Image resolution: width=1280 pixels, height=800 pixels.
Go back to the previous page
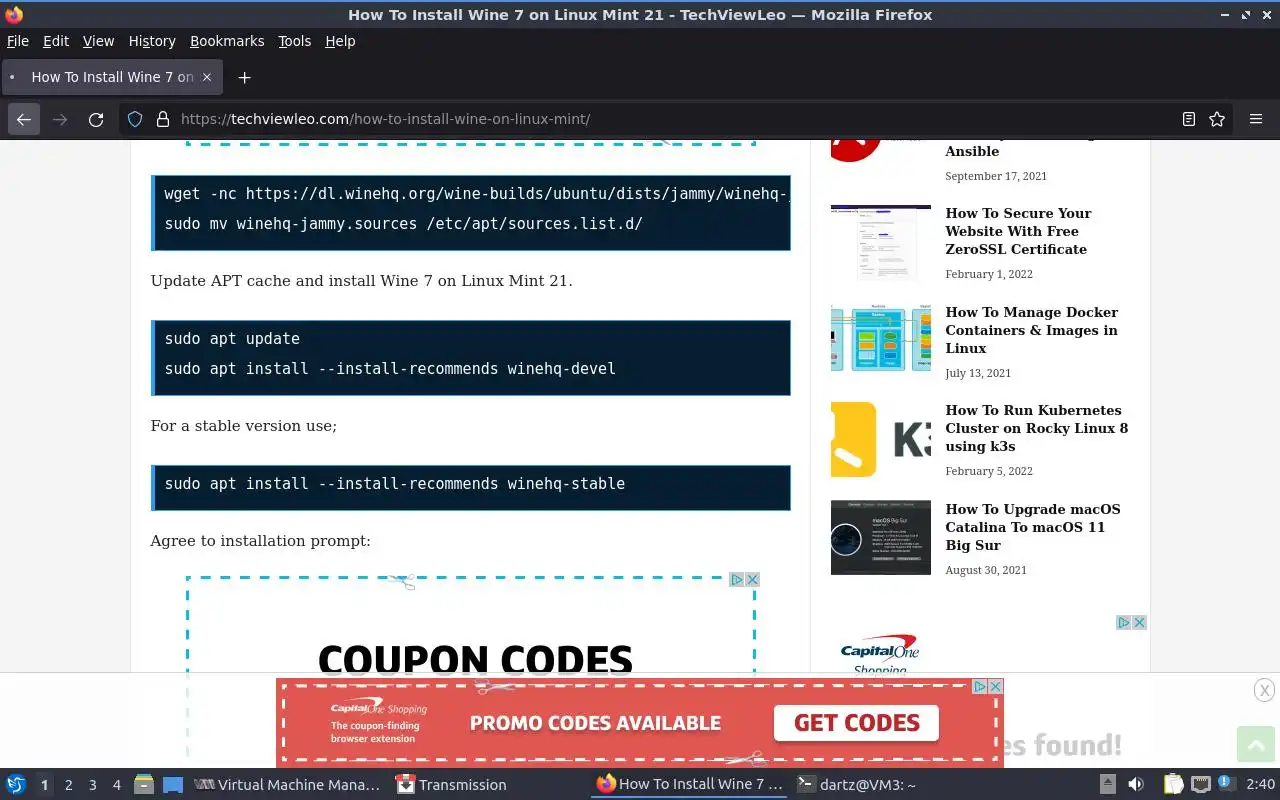[x=24, y=119]
